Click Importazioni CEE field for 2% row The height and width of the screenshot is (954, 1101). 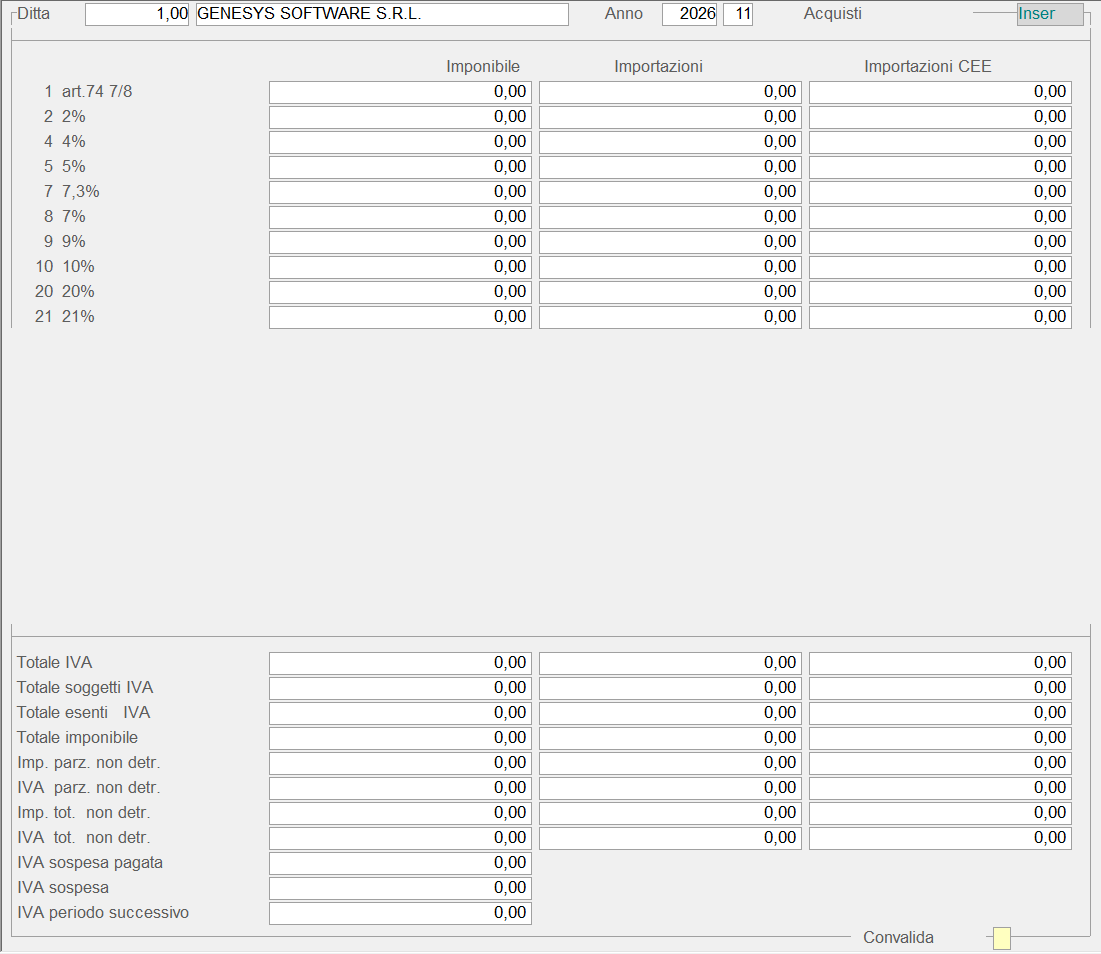pyautogui.click(x=940, y=117)
